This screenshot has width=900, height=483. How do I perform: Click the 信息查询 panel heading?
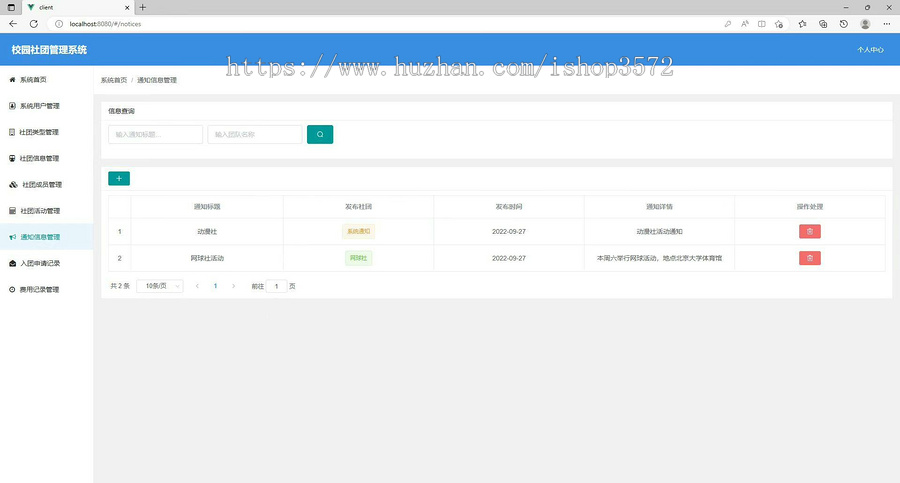pyautogui.click(x=121, y=111)
